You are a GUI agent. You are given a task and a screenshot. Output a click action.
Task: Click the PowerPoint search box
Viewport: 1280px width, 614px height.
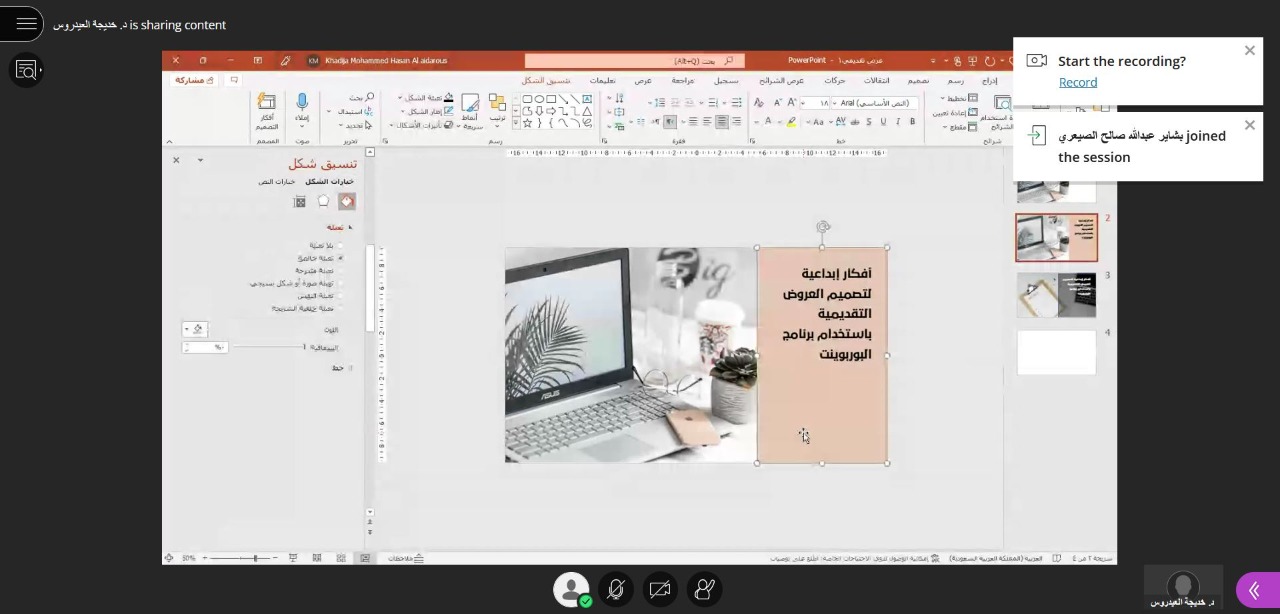tap(634, 61)
